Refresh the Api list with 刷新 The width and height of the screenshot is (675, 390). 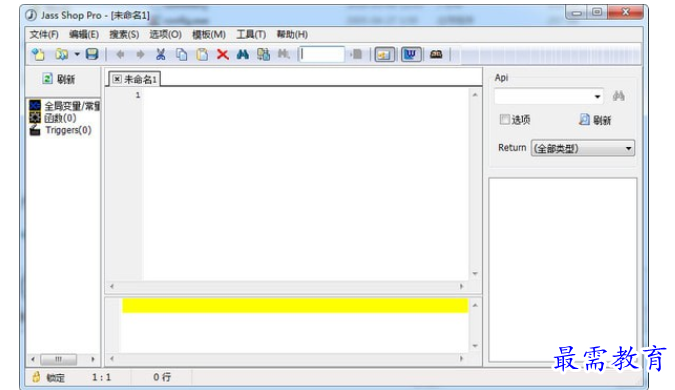click(x=595, y=120)
